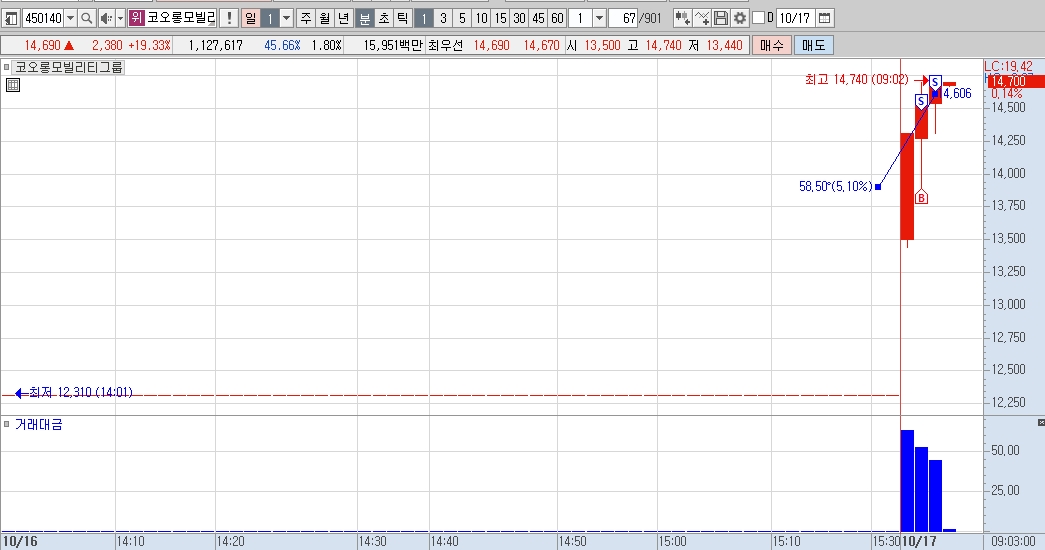The width and height of the screenshot is (1045, 550).
Task: Click the volume value 1,127,617
Action: 215,45
